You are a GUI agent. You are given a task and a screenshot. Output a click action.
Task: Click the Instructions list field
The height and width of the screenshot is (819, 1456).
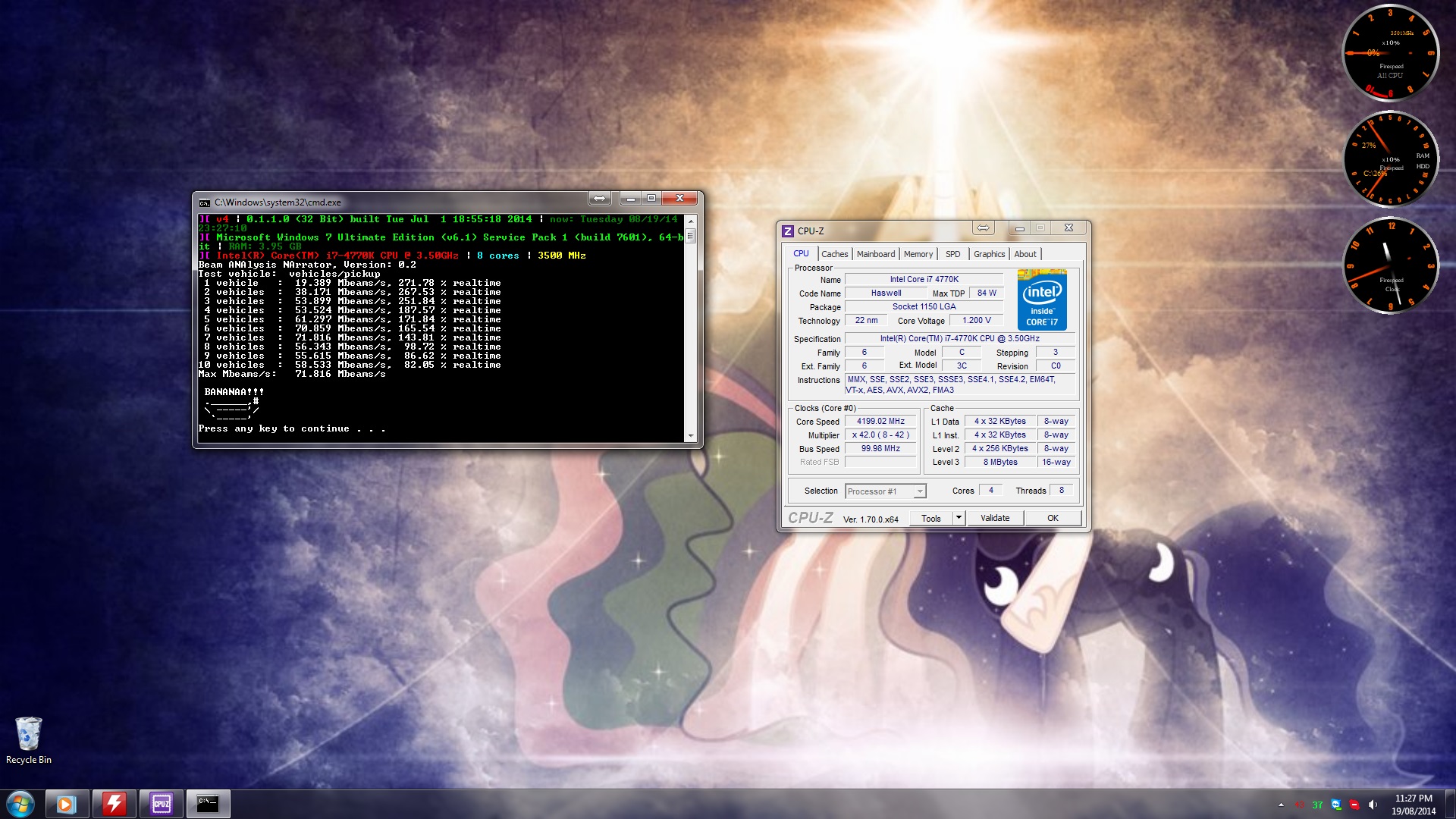(960, 385)
